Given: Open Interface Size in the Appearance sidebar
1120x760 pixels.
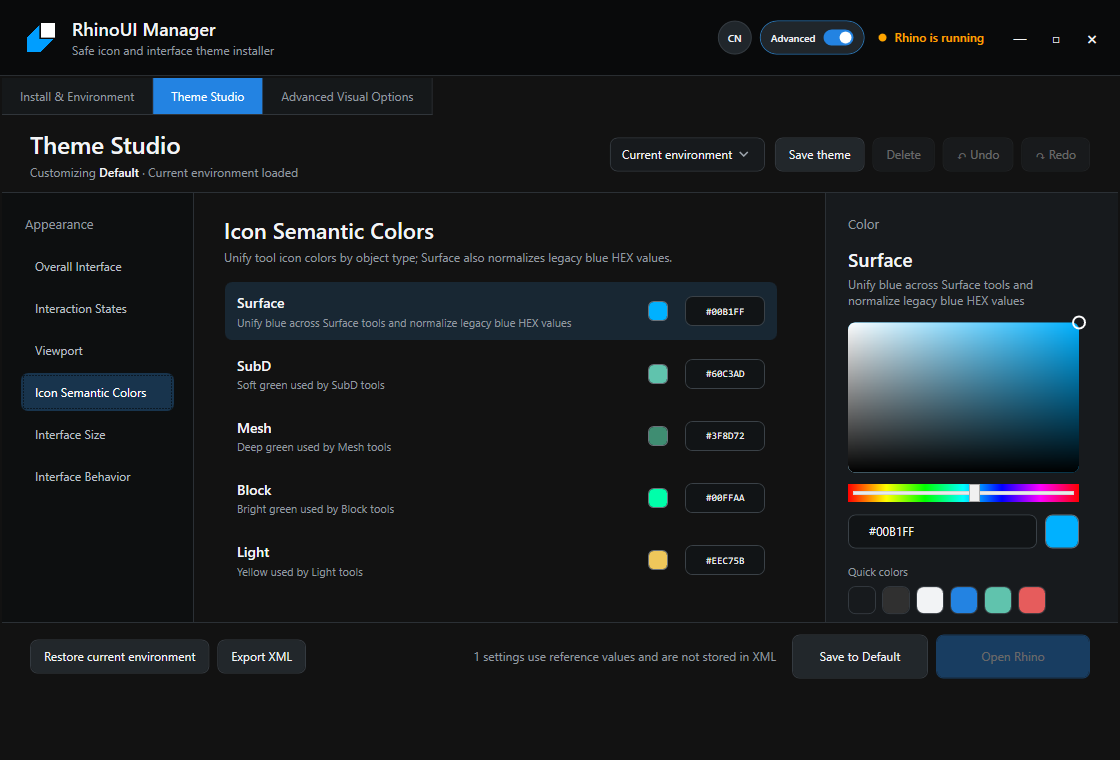Looking at the screenshot, I should click(98, 434).
